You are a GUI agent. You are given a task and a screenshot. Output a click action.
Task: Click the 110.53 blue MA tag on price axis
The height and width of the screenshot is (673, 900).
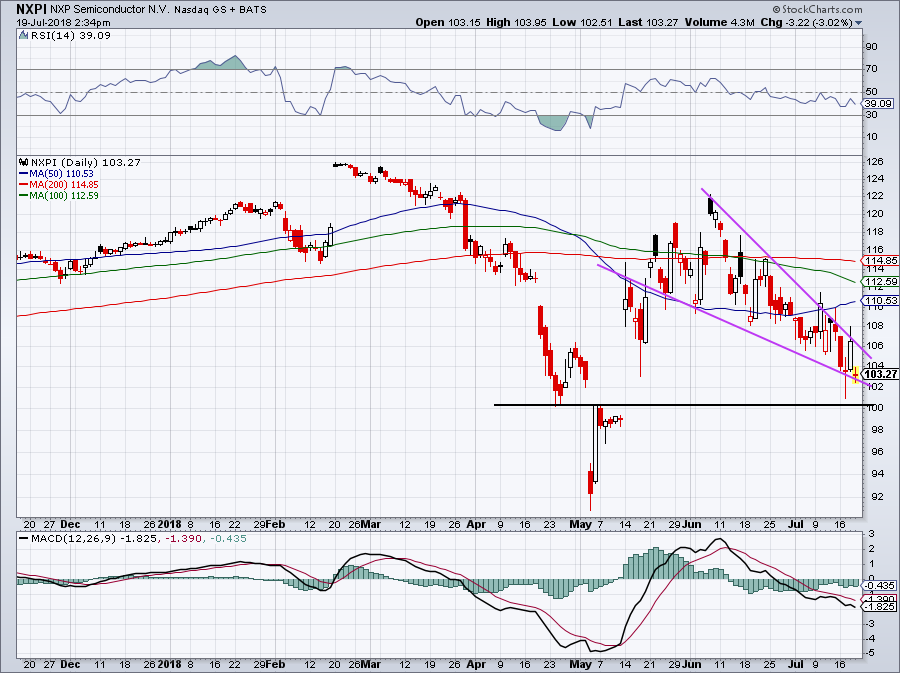879,301
